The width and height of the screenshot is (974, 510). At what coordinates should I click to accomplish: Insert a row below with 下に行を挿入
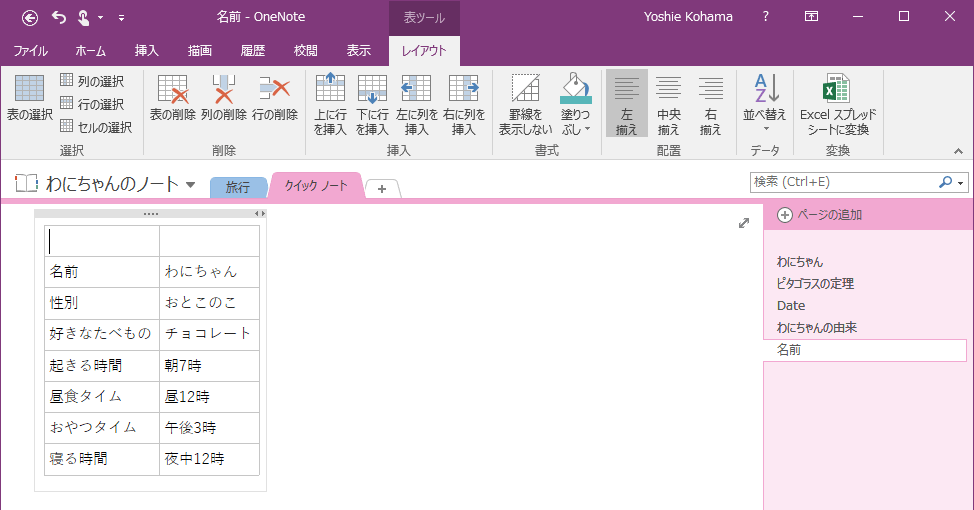(373, 104)
